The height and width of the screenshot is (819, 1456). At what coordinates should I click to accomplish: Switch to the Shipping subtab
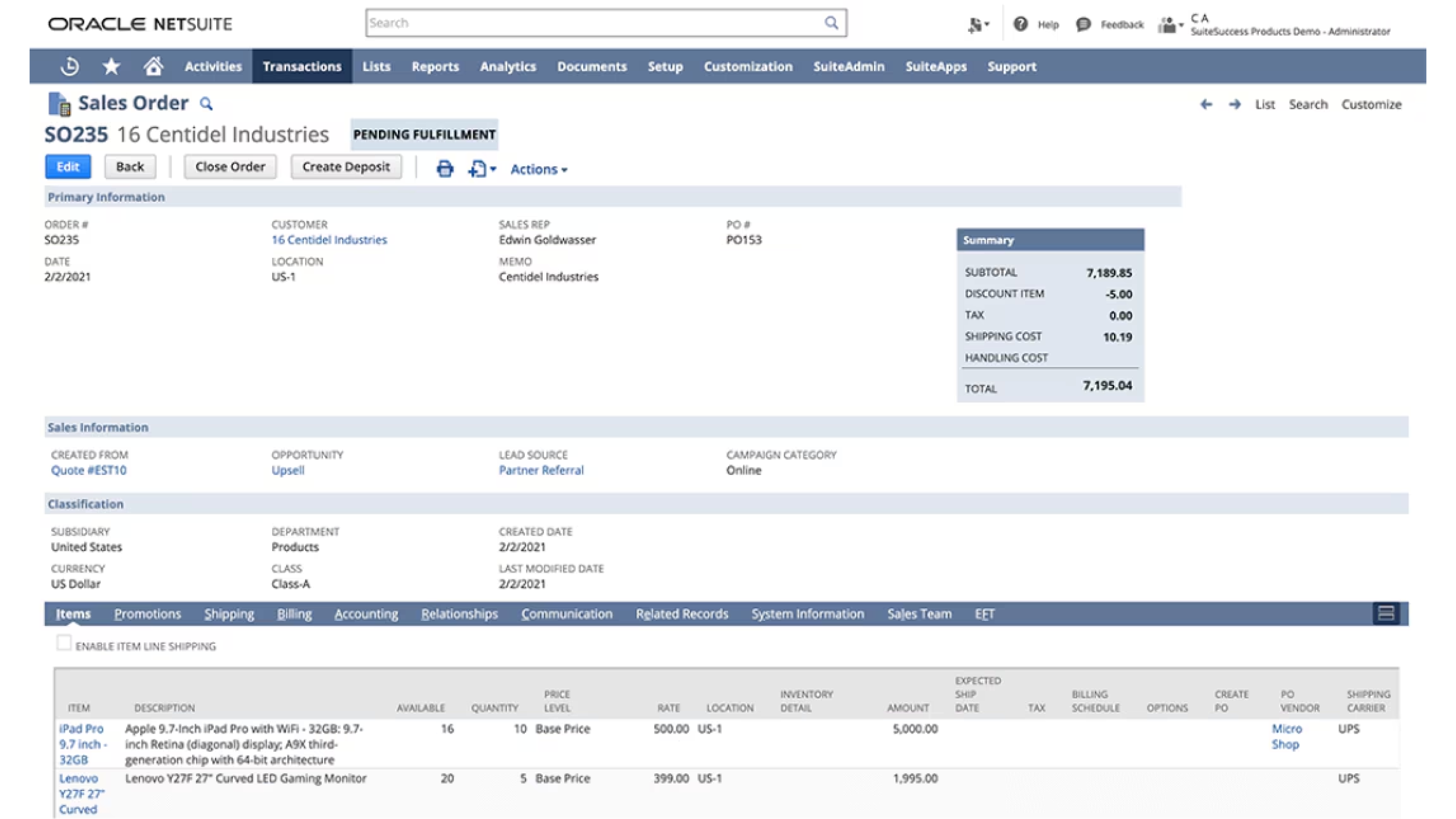coord(229,614)
